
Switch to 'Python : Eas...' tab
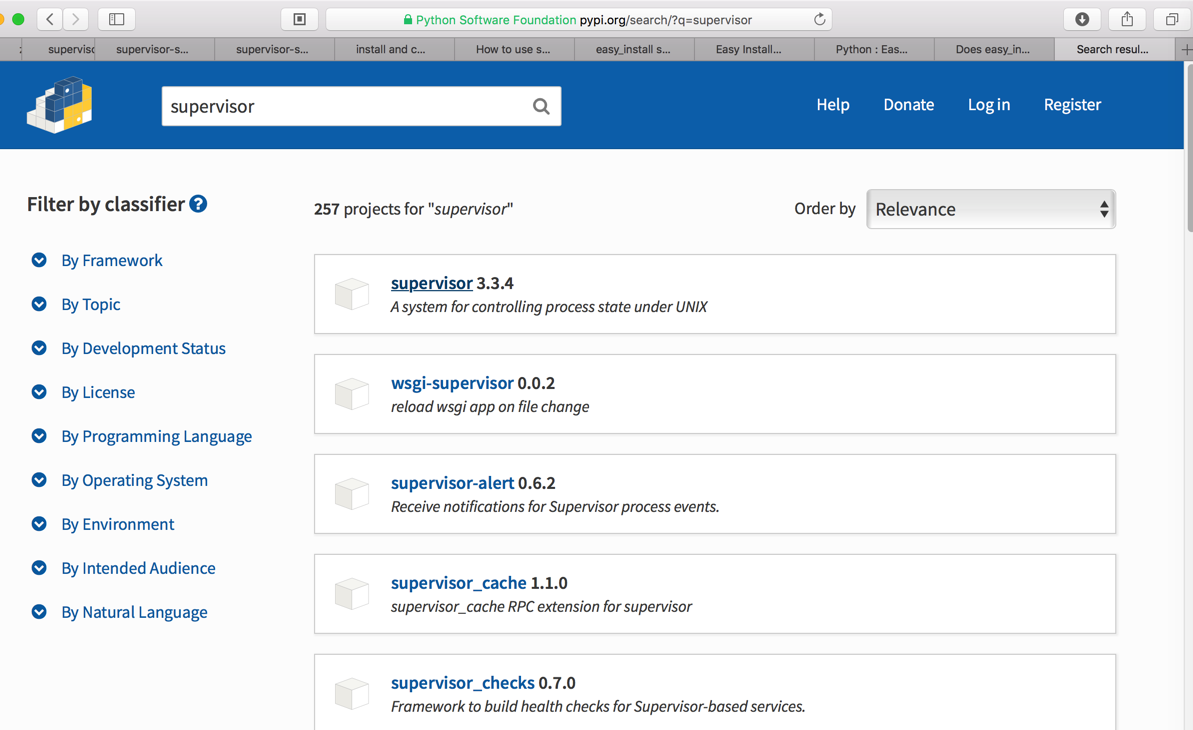click(x=873, y=49)
